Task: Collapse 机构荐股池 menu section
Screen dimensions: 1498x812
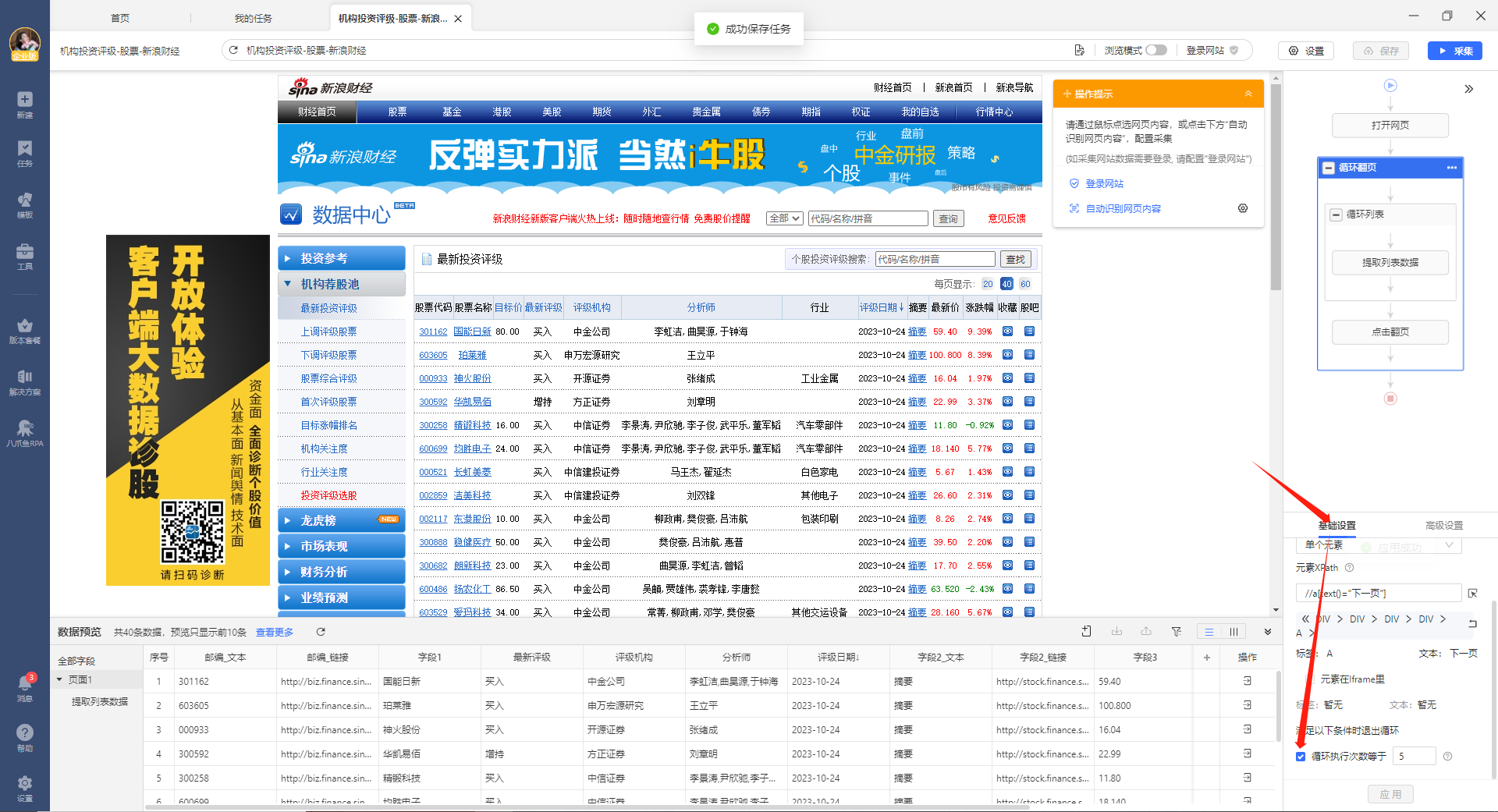Action: (x=342, y=284)
